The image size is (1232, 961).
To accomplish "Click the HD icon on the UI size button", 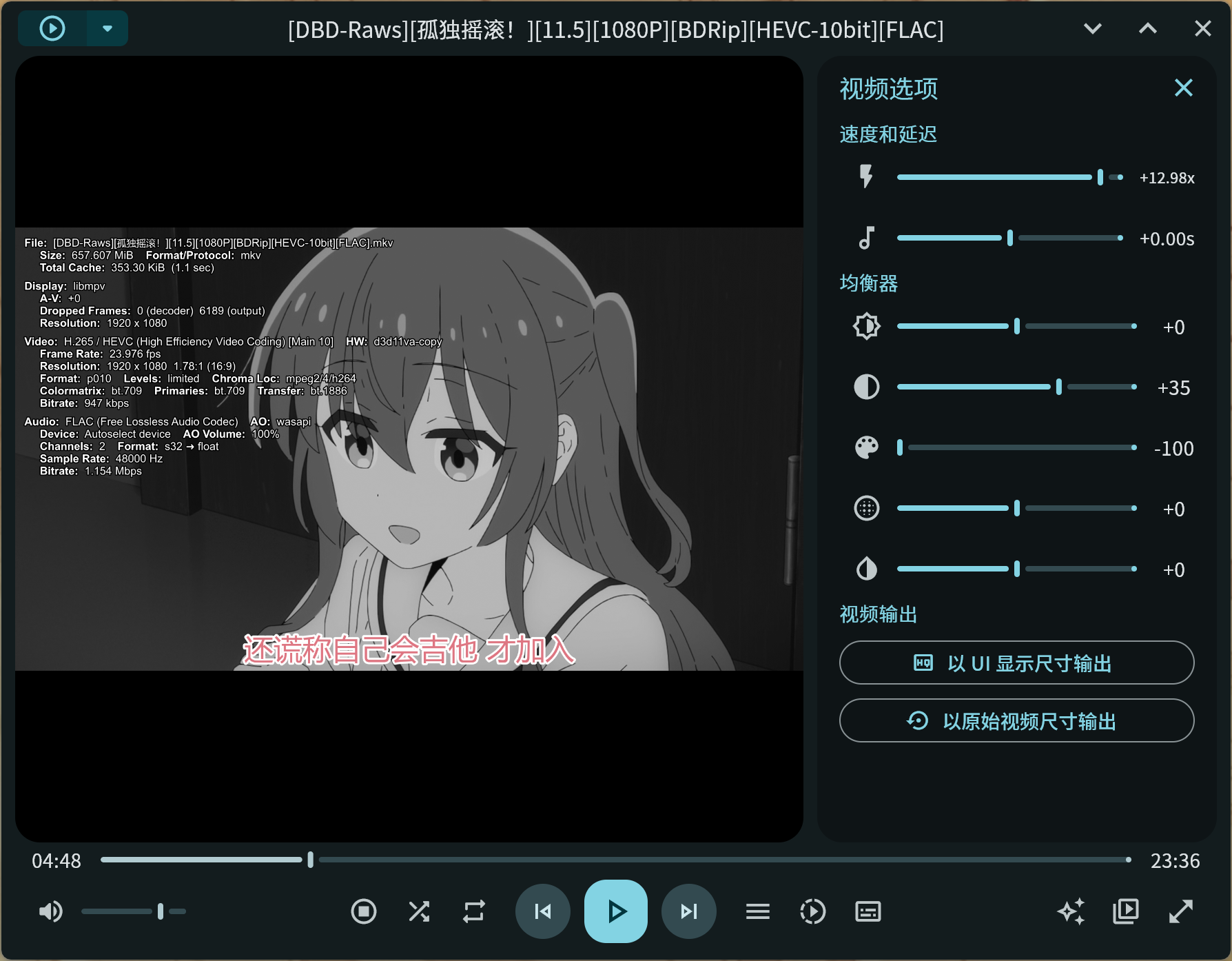I will 923,662.
